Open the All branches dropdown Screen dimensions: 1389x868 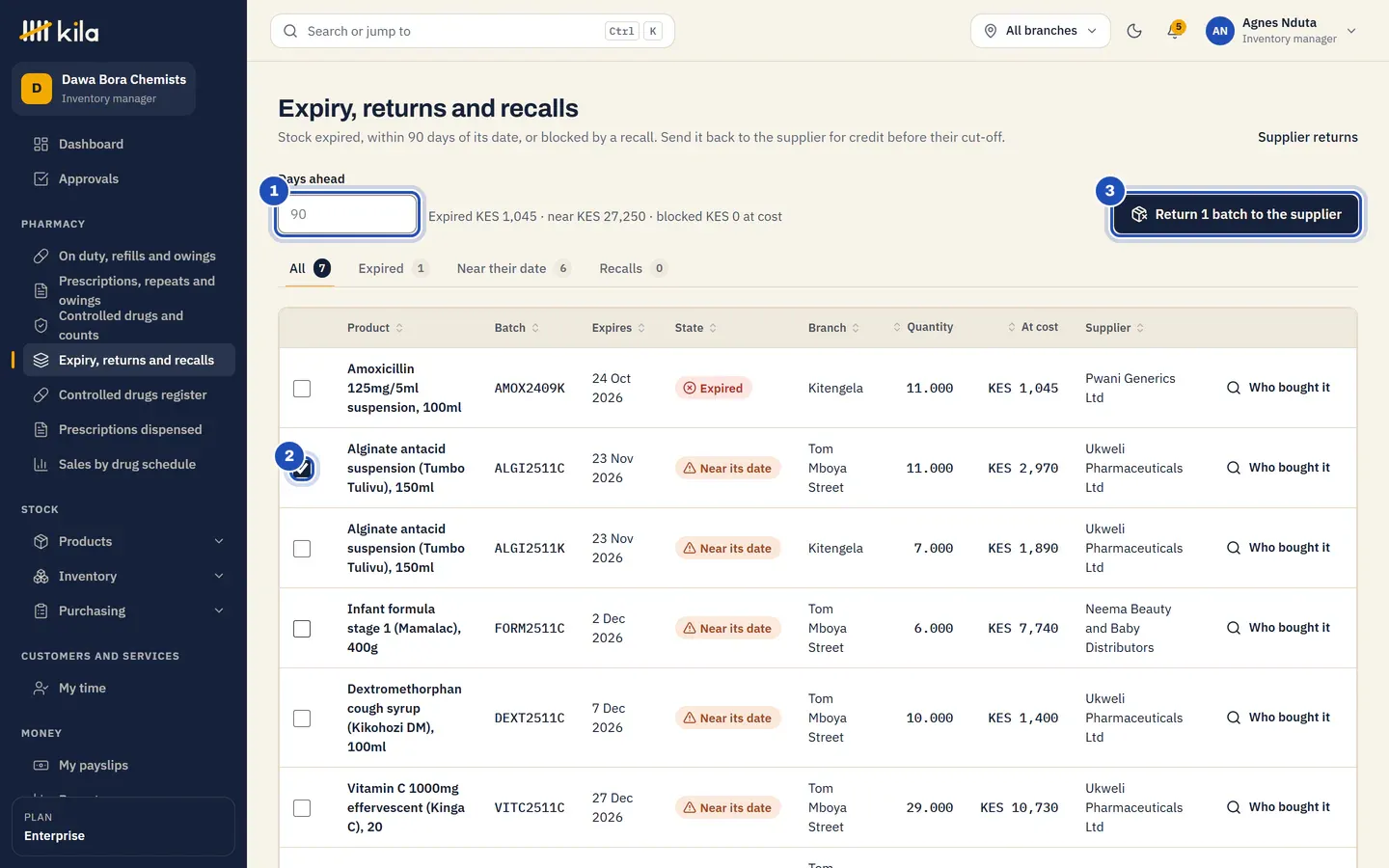pos(1040,31)
